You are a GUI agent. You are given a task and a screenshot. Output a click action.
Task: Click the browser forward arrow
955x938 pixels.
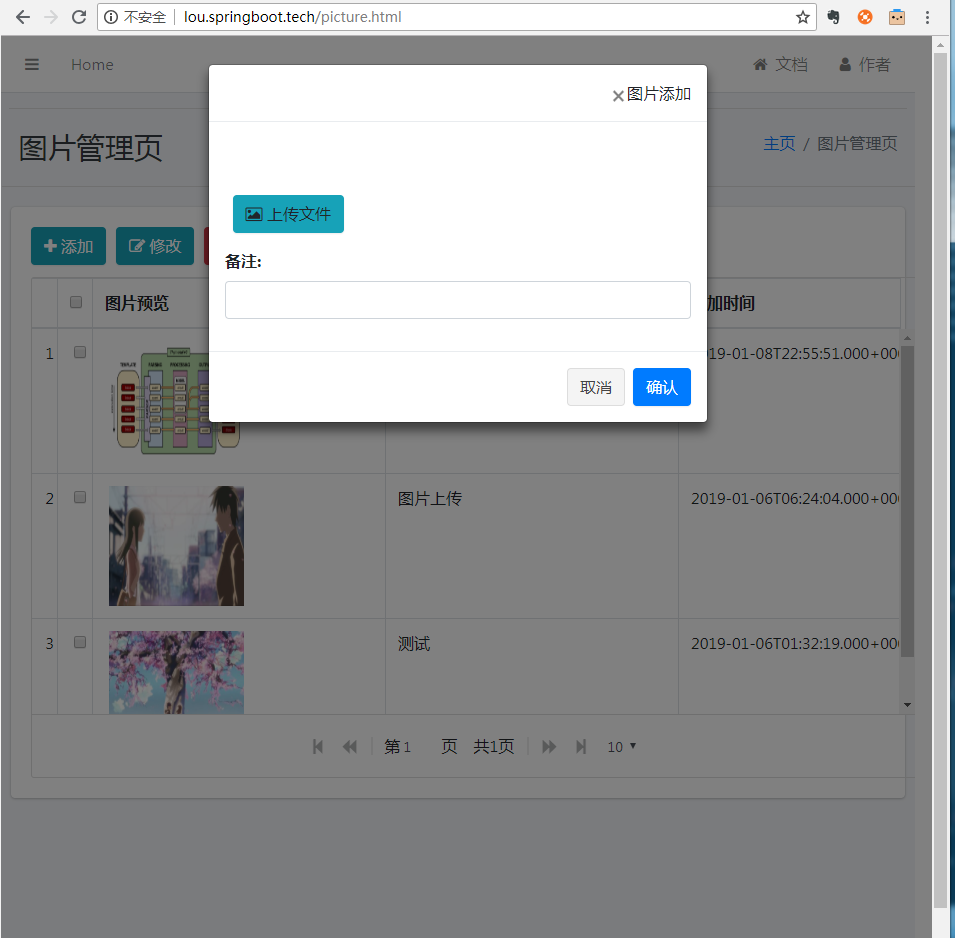click(51, 17)
